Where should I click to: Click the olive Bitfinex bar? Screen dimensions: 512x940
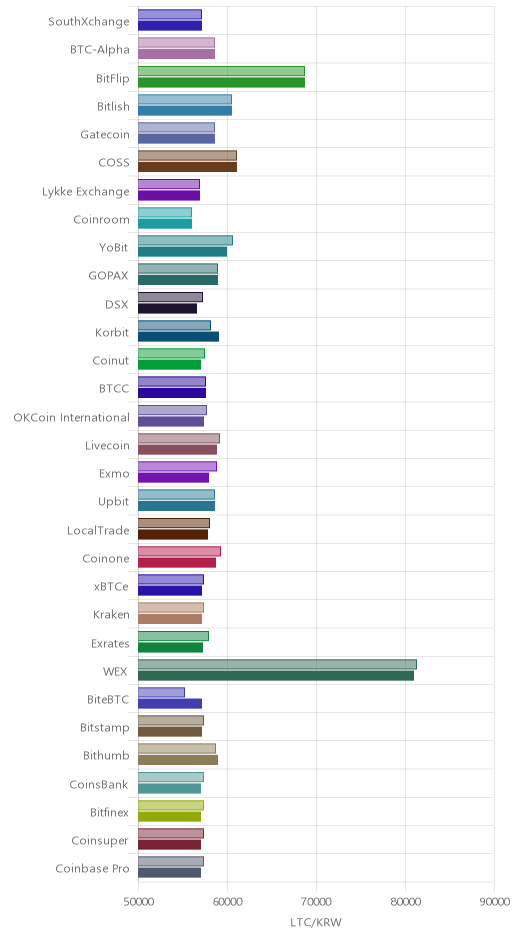170,817
